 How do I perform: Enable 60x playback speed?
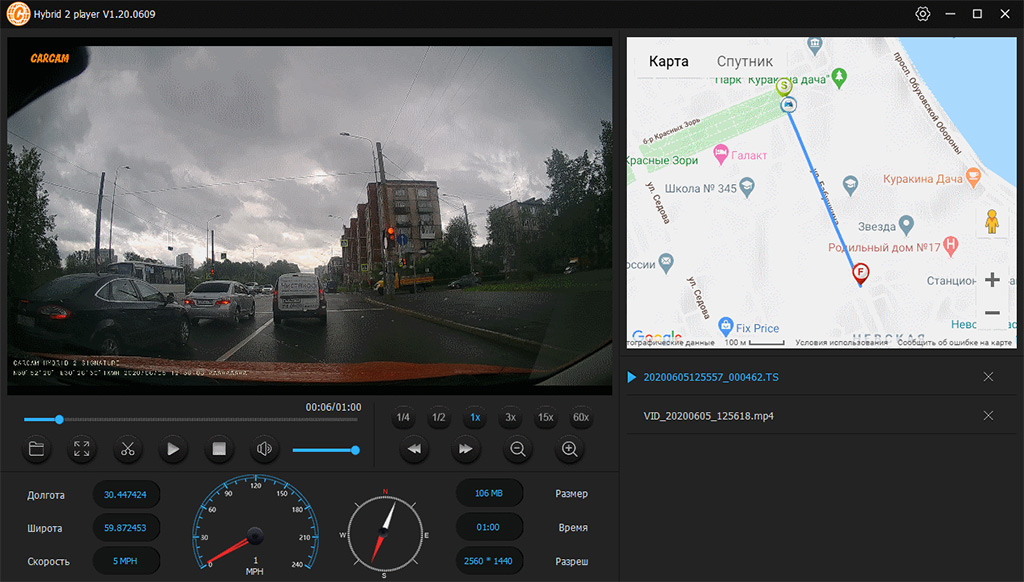[583, 417]
